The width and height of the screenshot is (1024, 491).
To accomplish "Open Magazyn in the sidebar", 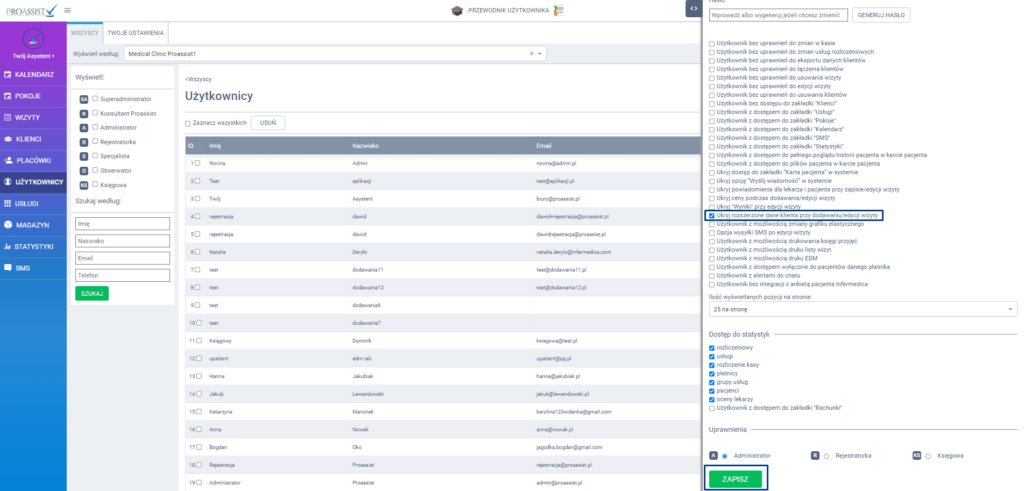I will [31, 225].
